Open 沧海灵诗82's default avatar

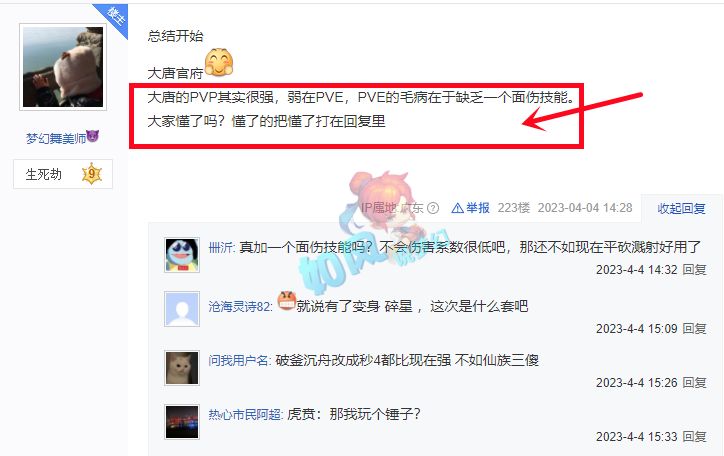click(182, 309)
